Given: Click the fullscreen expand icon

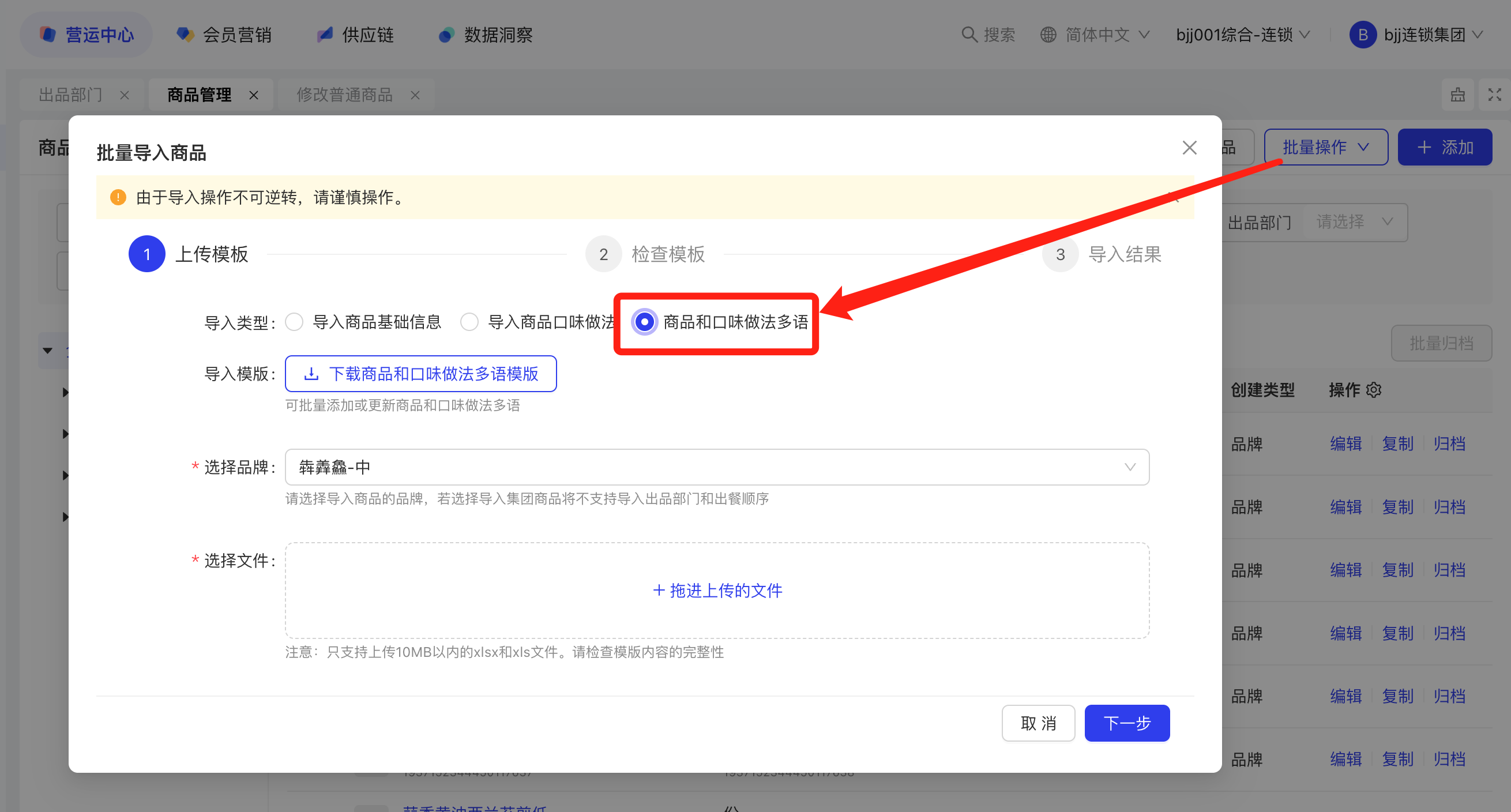Looking at the screenshot, I should pyautogui.click(x=1494, y=95).
